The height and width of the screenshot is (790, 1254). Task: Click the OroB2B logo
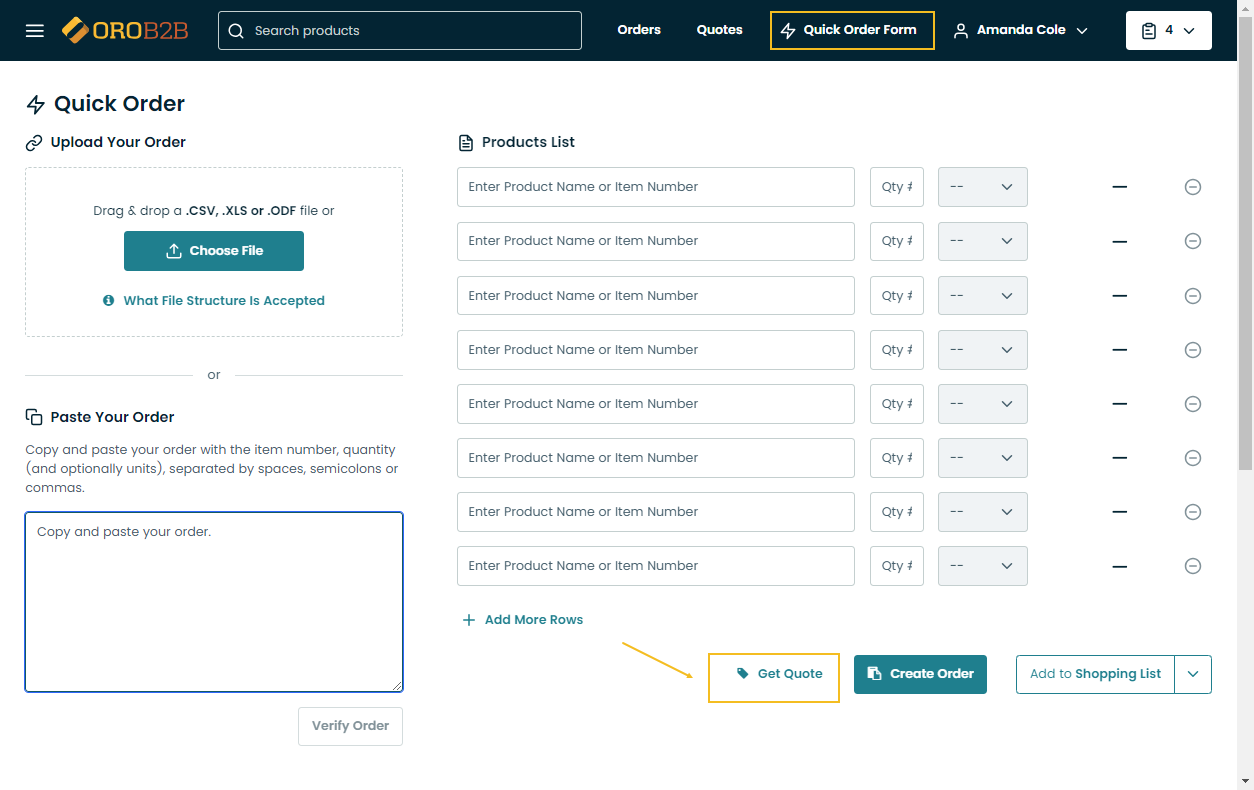[126, 31]
